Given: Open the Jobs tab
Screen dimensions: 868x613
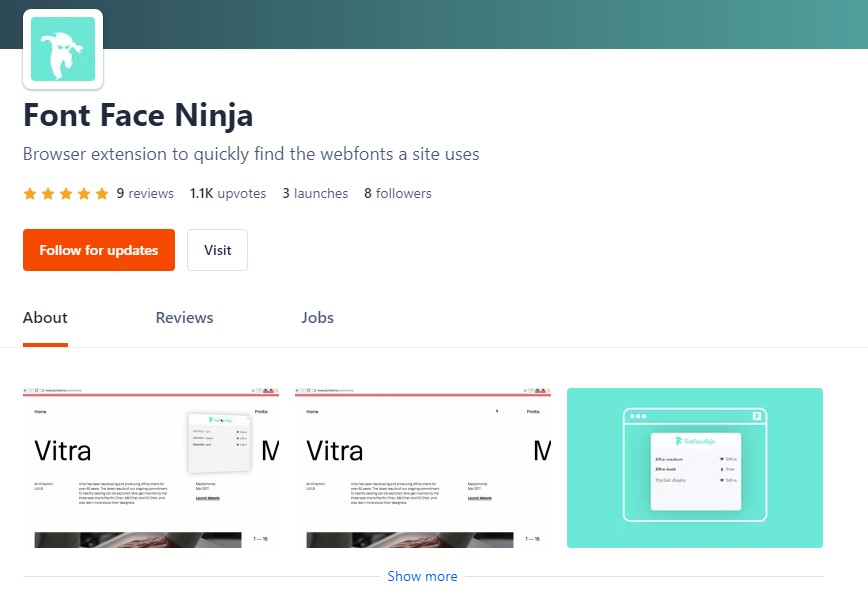Looking at the screenshot, I should (317, 318).
